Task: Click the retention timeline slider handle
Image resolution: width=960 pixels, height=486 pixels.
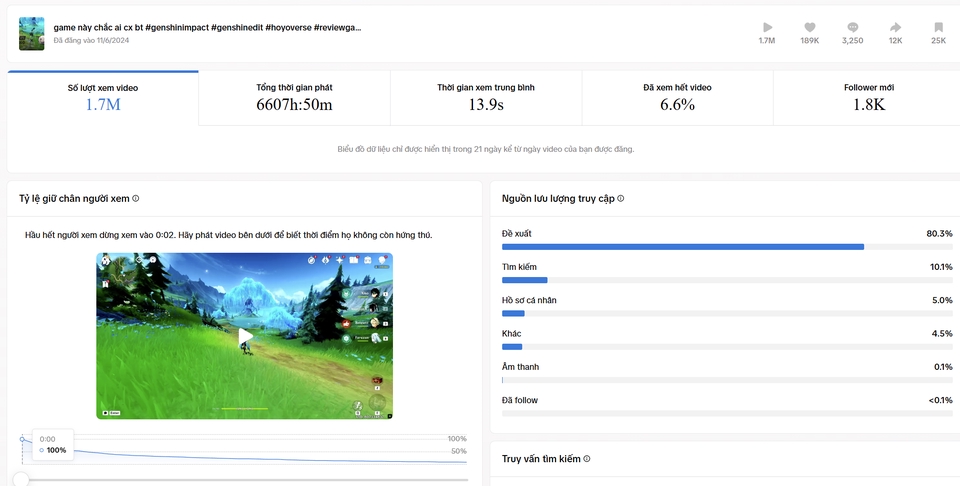Action: tap(21, 479)
